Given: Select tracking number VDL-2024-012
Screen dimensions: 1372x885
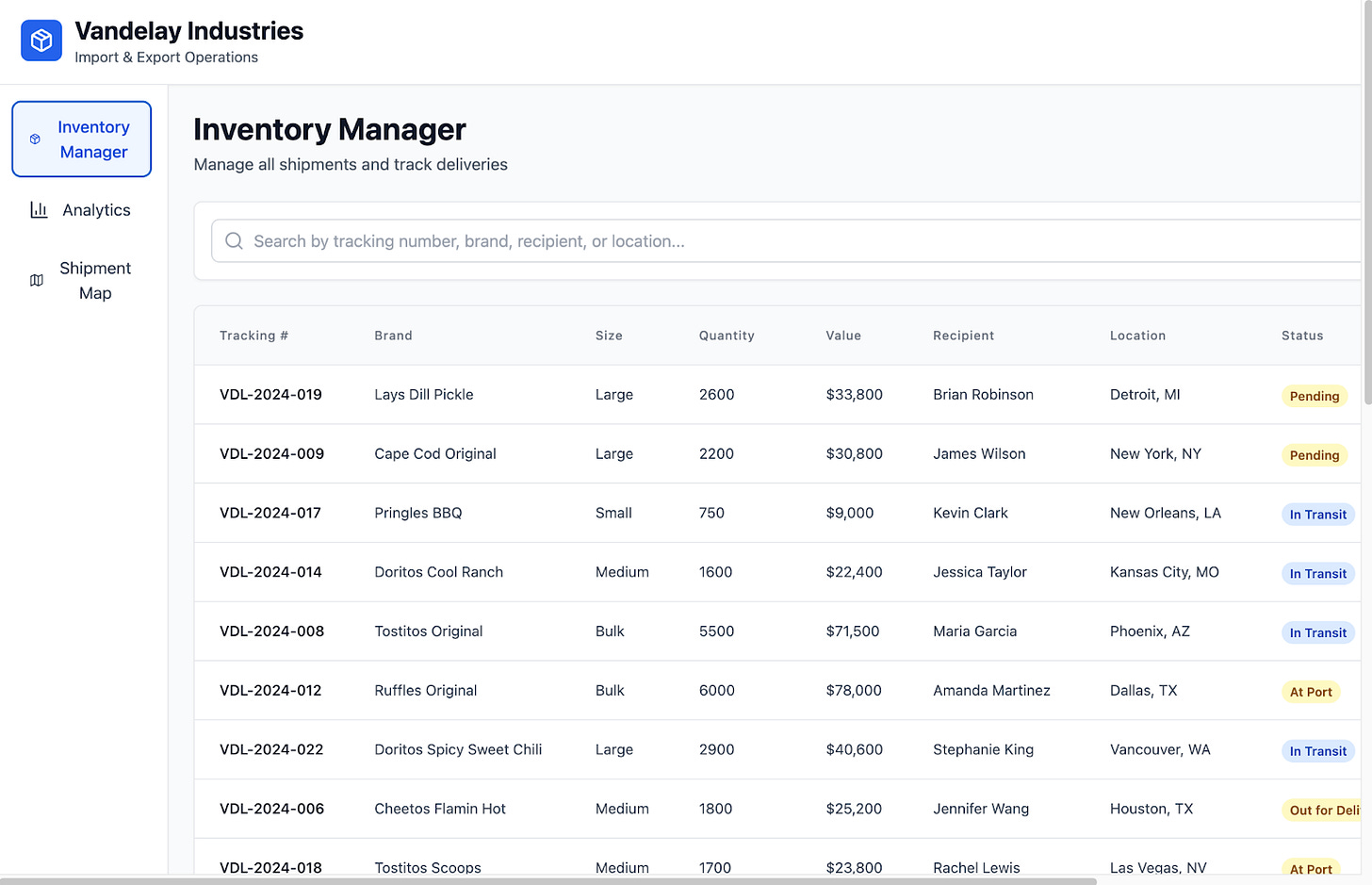Looking at the screenshot, I should 270,691.
